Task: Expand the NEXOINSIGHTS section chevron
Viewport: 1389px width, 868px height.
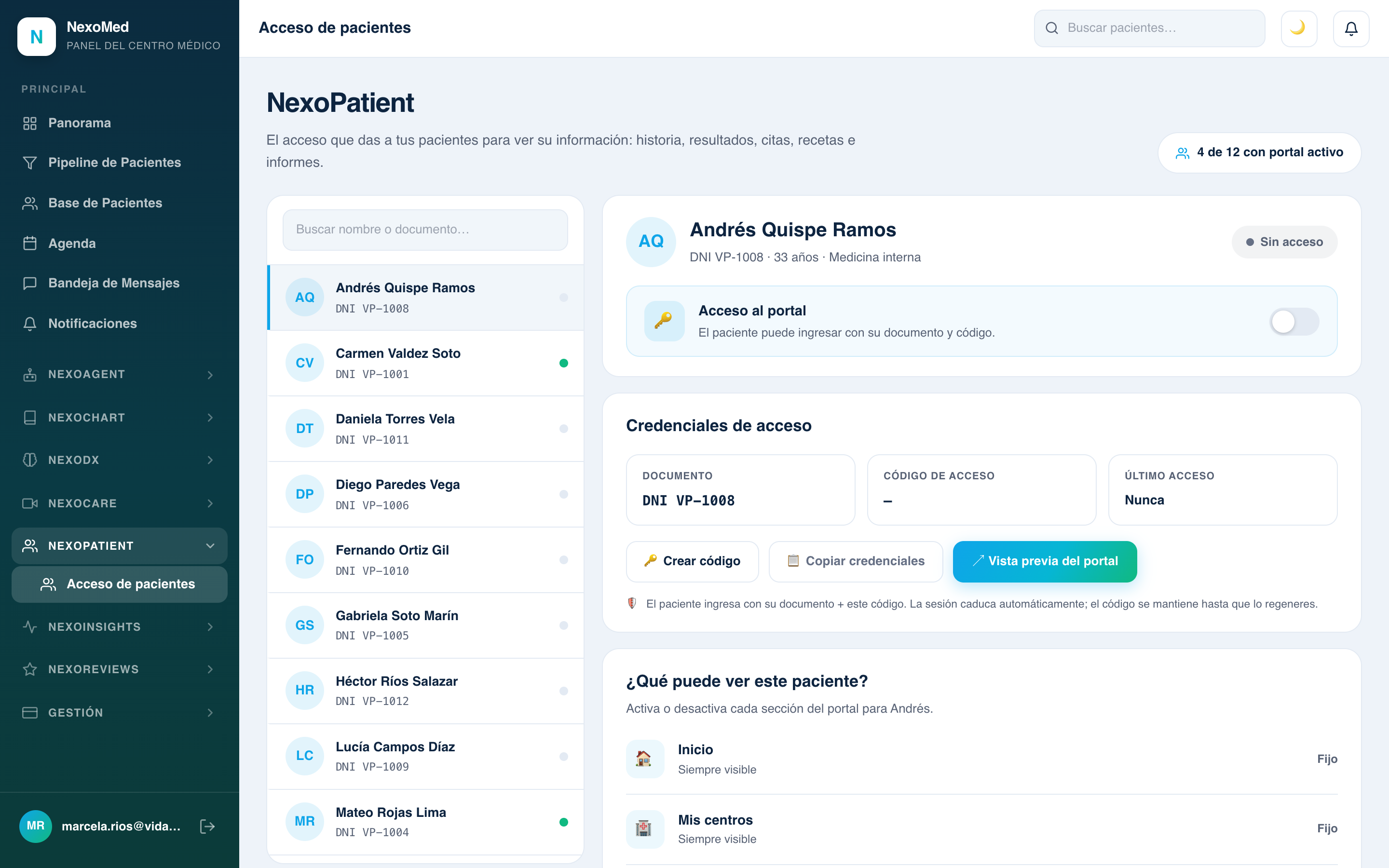Action: tap(210, 627)
